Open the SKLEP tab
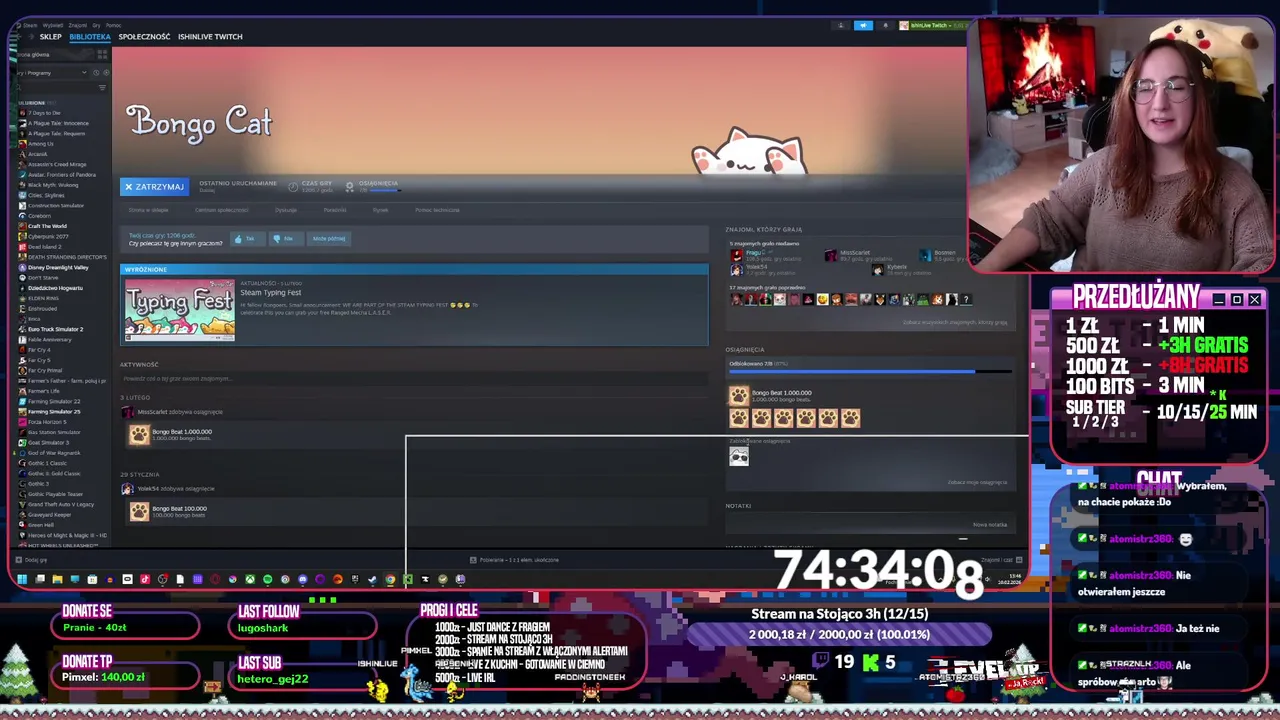 pyautogui.click(x=50, y=37)
